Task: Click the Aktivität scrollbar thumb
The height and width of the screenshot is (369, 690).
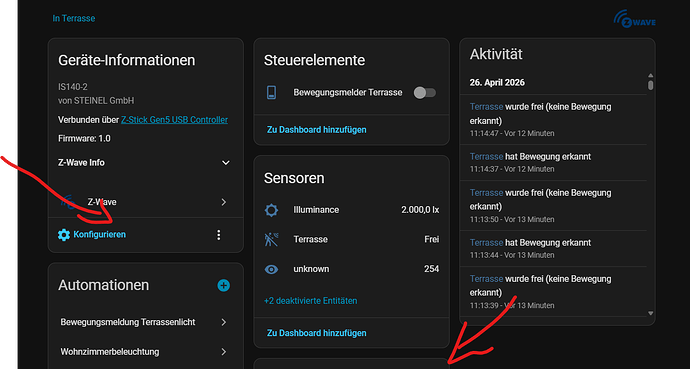Action: click(x=651, y=85)
